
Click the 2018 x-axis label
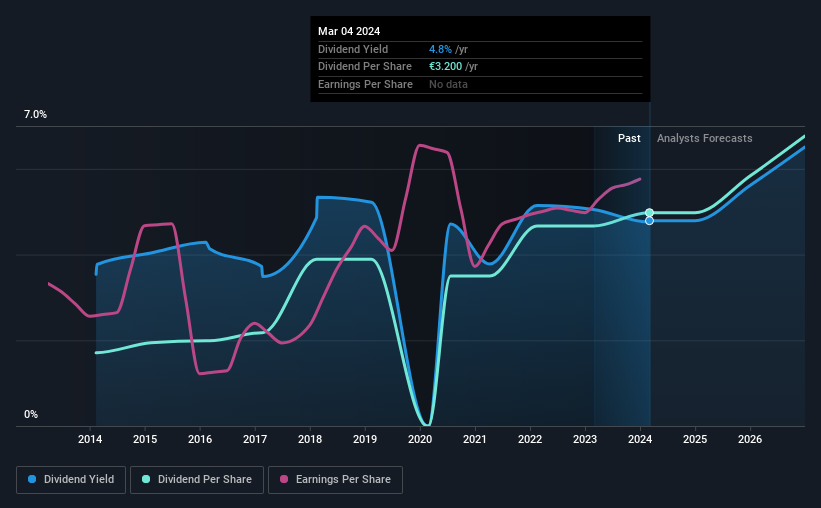310,439
